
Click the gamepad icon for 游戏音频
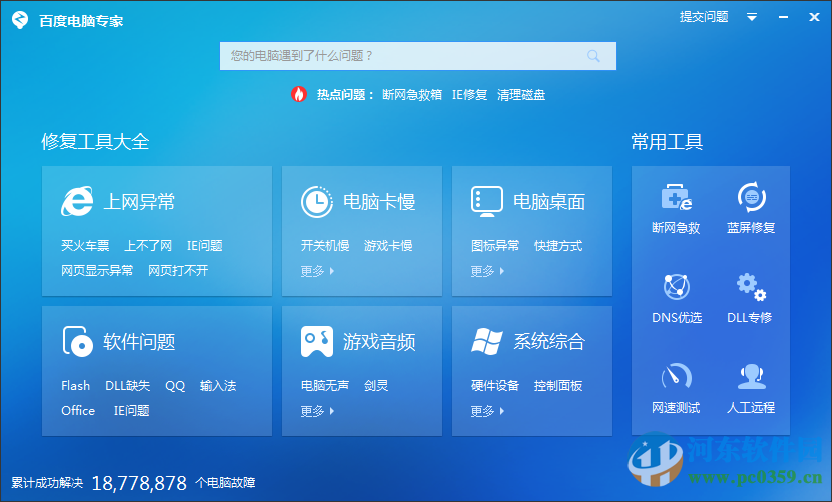tap(317, 341)
